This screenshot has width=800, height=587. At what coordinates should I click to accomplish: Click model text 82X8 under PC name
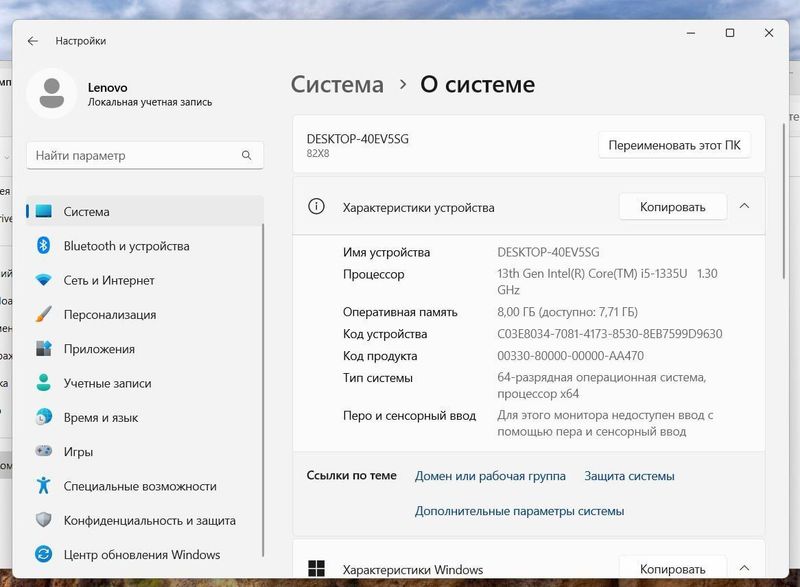(x=318, y=153)
